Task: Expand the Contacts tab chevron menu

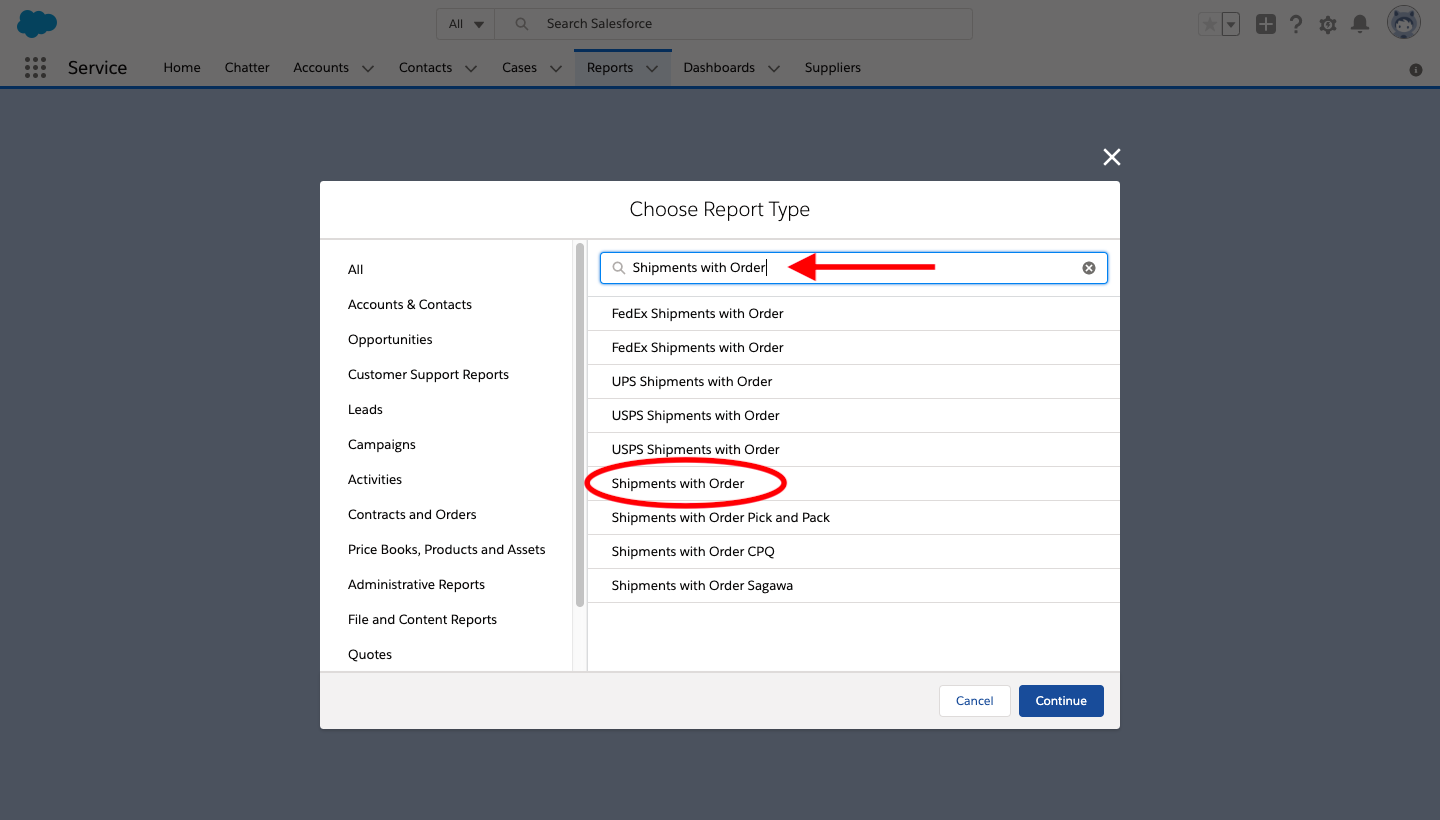Action: click(471, 68)
